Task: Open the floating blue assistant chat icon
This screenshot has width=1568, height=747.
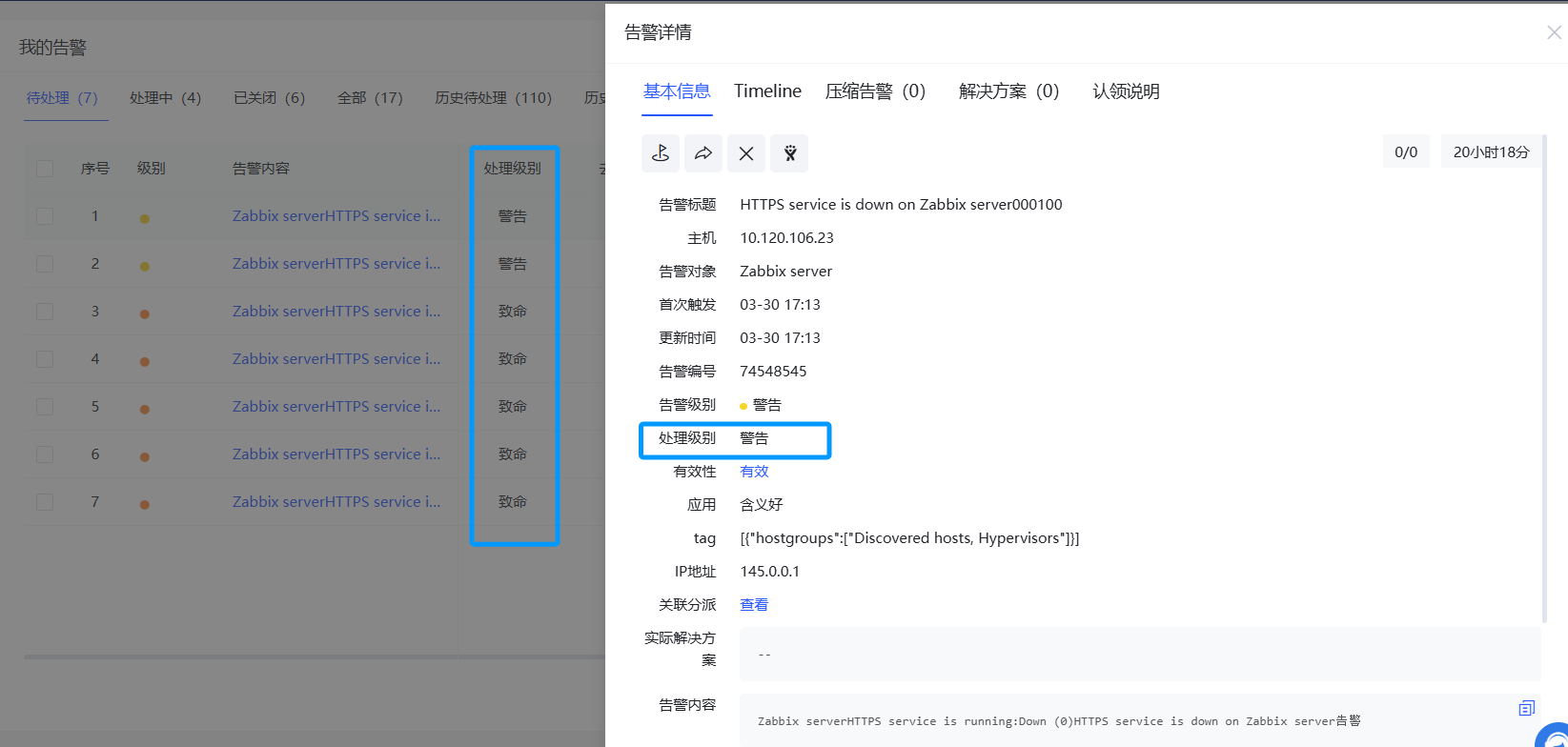Action: [x=1555, y=737]
